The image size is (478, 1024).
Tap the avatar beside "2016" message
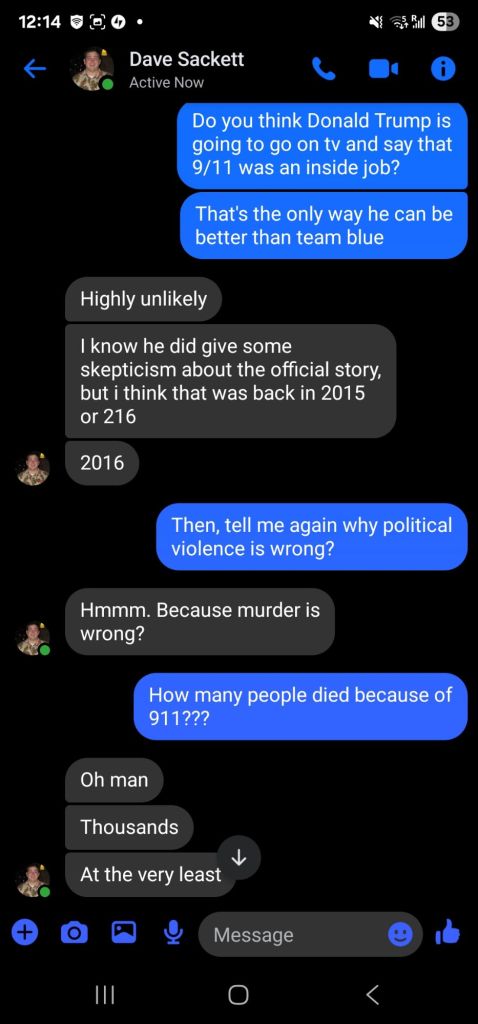33,469
